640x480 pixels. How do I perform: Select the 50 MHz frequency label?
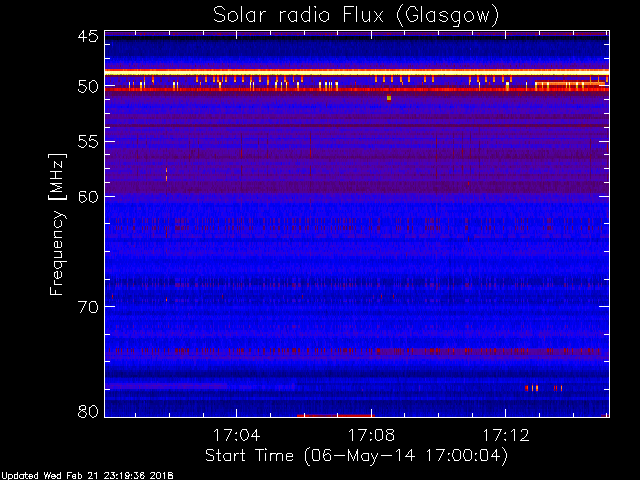88,87
